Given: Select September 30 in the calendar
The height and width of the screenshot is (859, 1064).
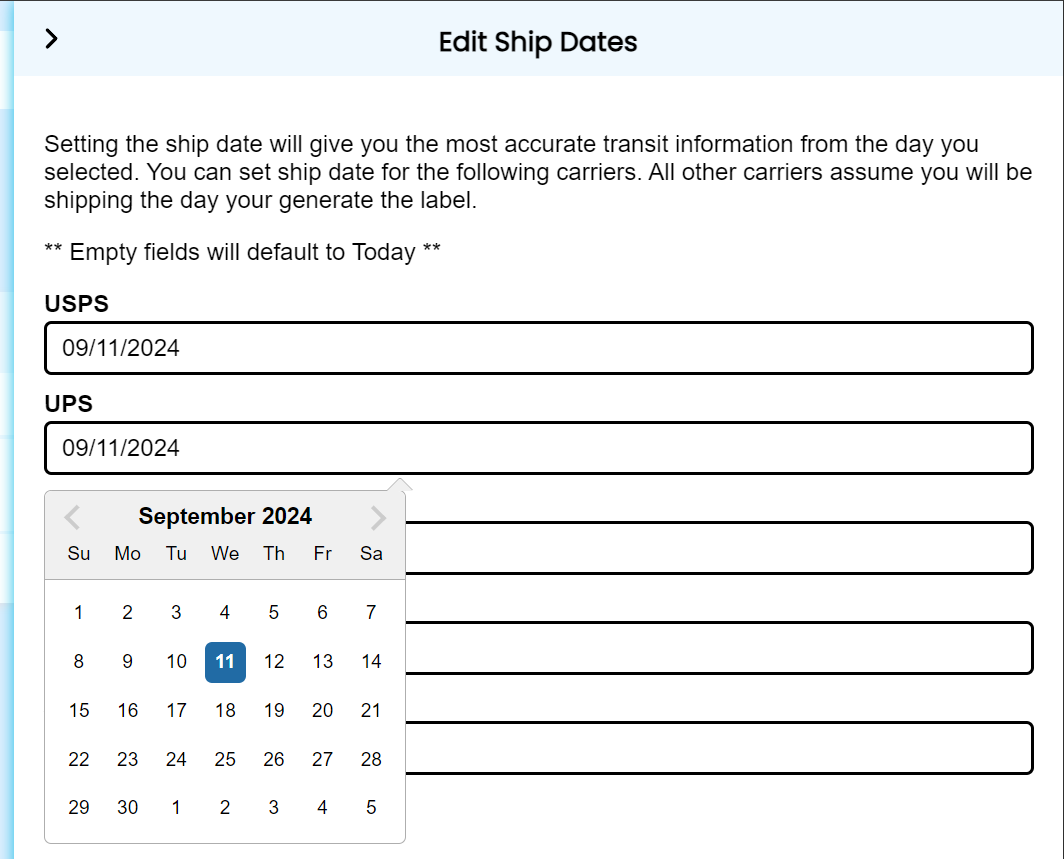Looking at the screenshot, I should click(x=128, y=807).
